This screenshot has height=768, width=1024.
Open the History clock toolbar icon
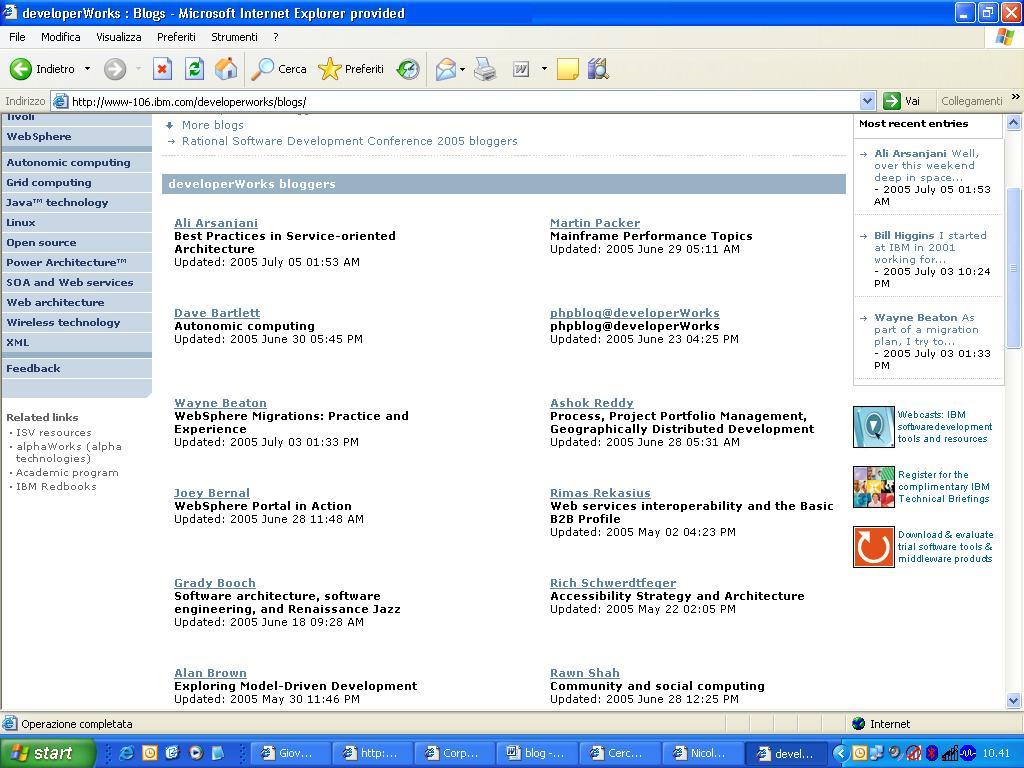[408, 69]
